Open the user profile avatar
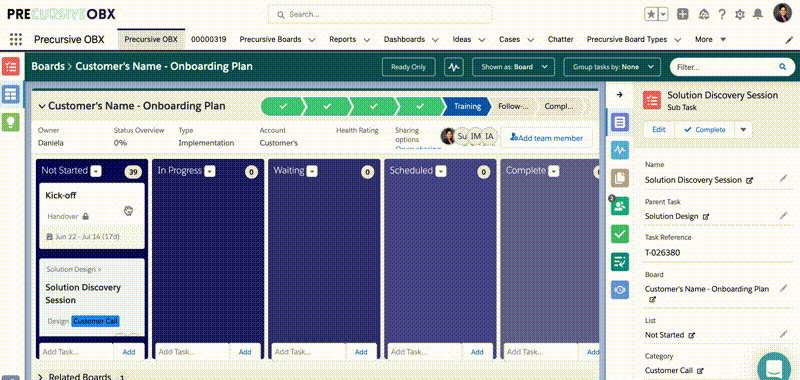800x380 pixels. (x=782, y=13)
